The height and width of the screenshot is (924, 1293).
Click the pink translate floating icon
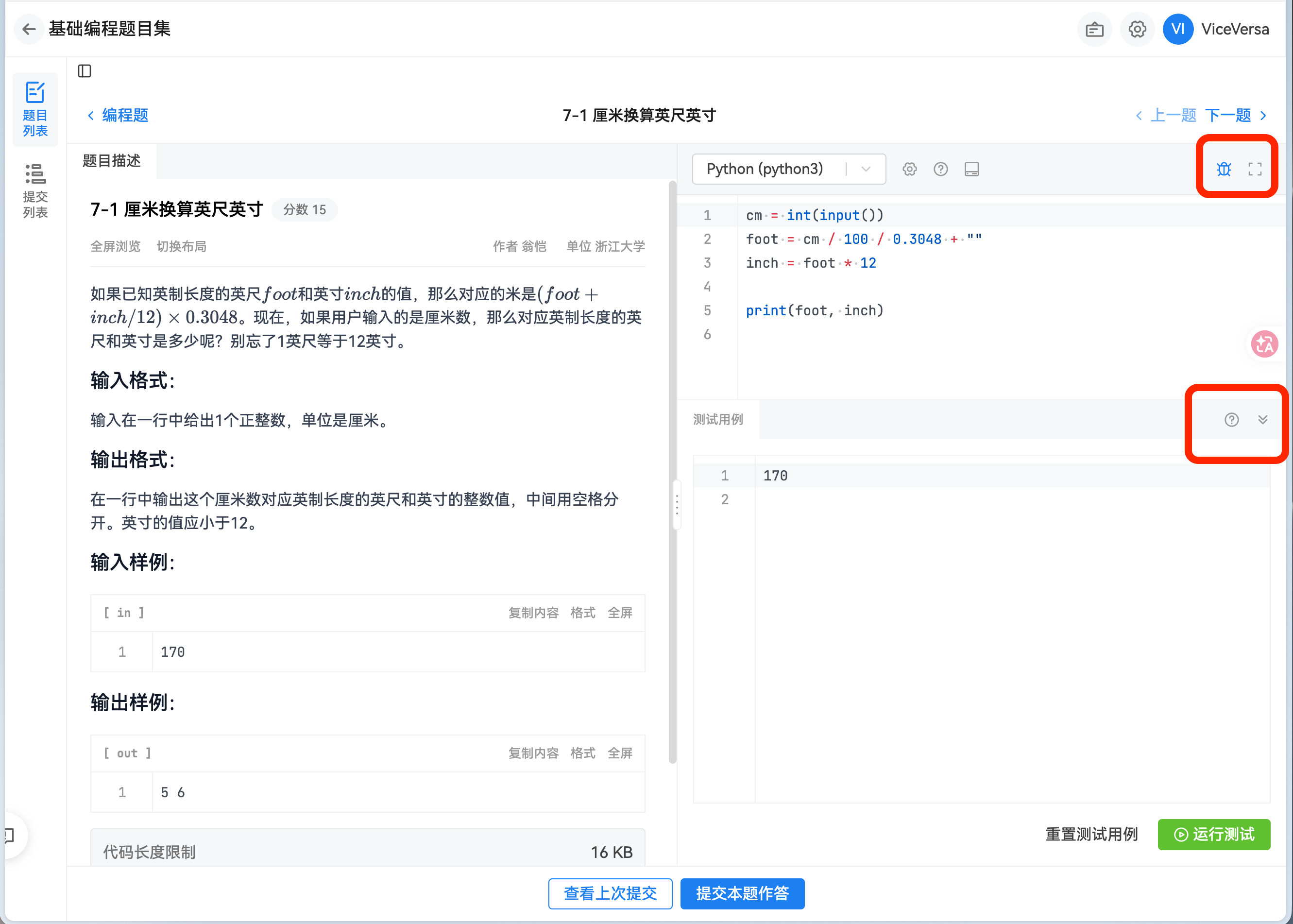click(x=1264, y=344)
